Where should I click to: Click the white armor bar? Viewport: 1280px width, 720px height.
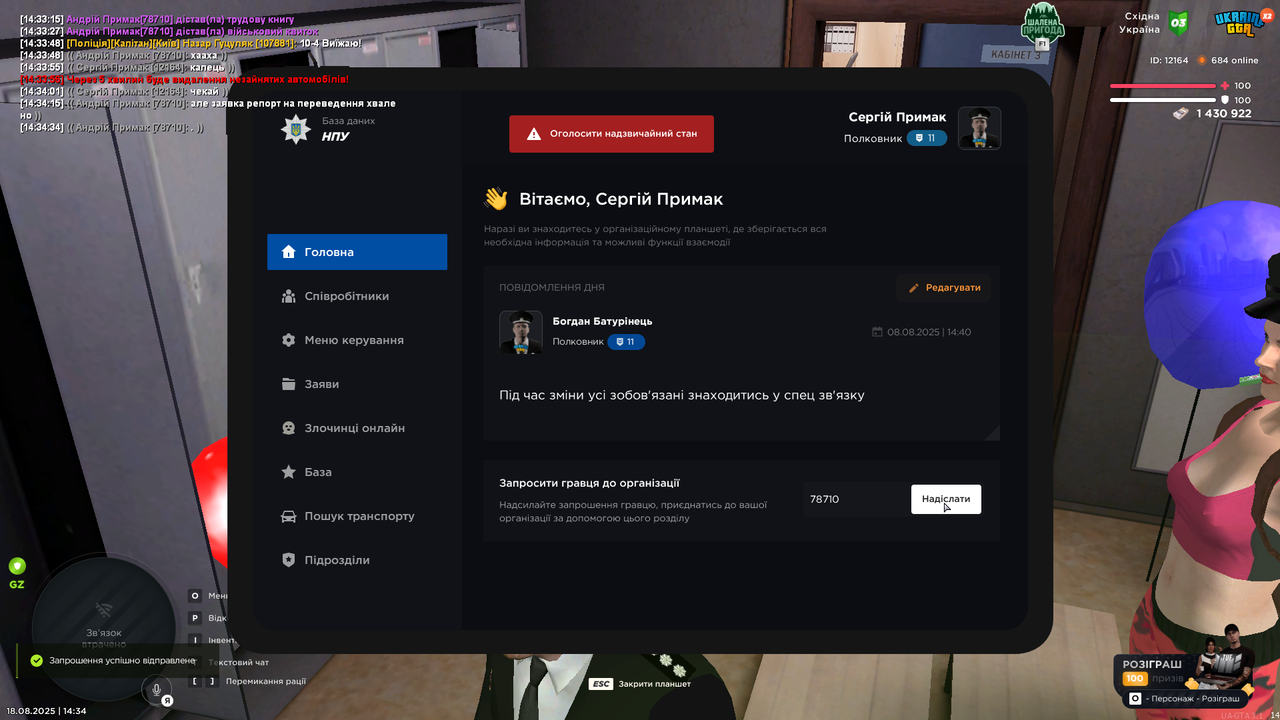1163,100
